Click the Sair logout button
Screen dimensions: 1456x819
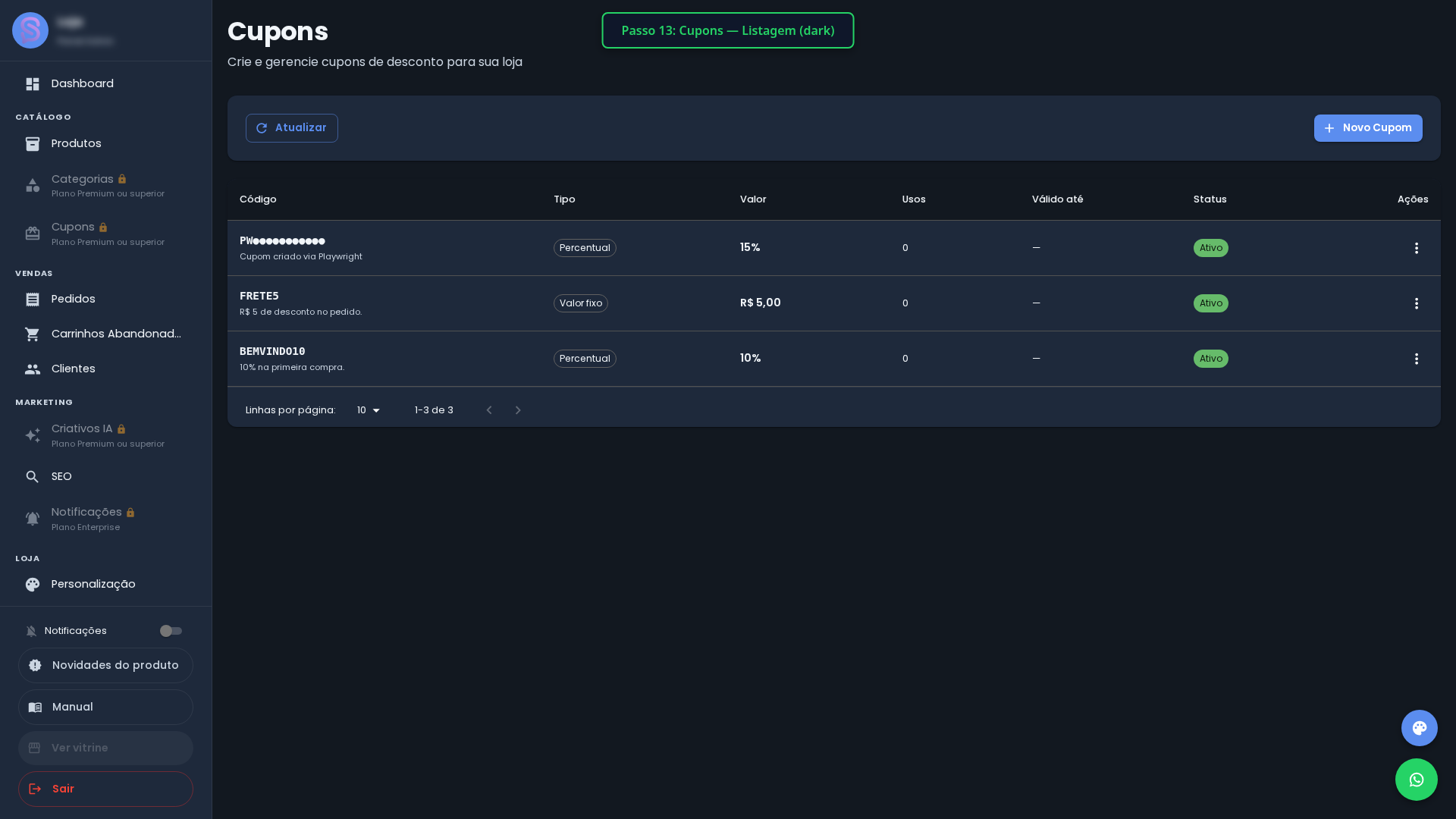106,789
